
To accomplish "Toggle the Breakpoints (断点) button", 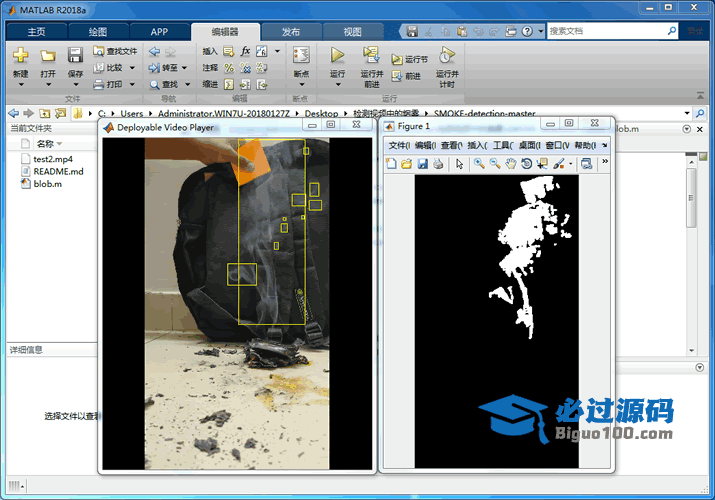I will tap(300, 62).
